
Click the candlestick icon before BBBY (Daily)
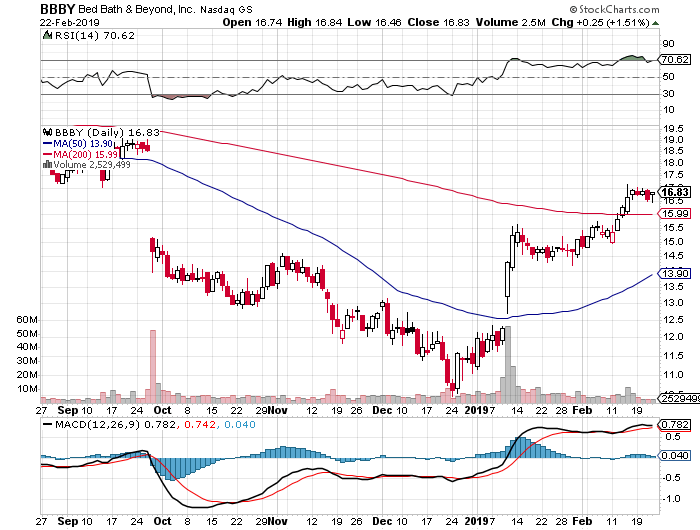[47, 133]
